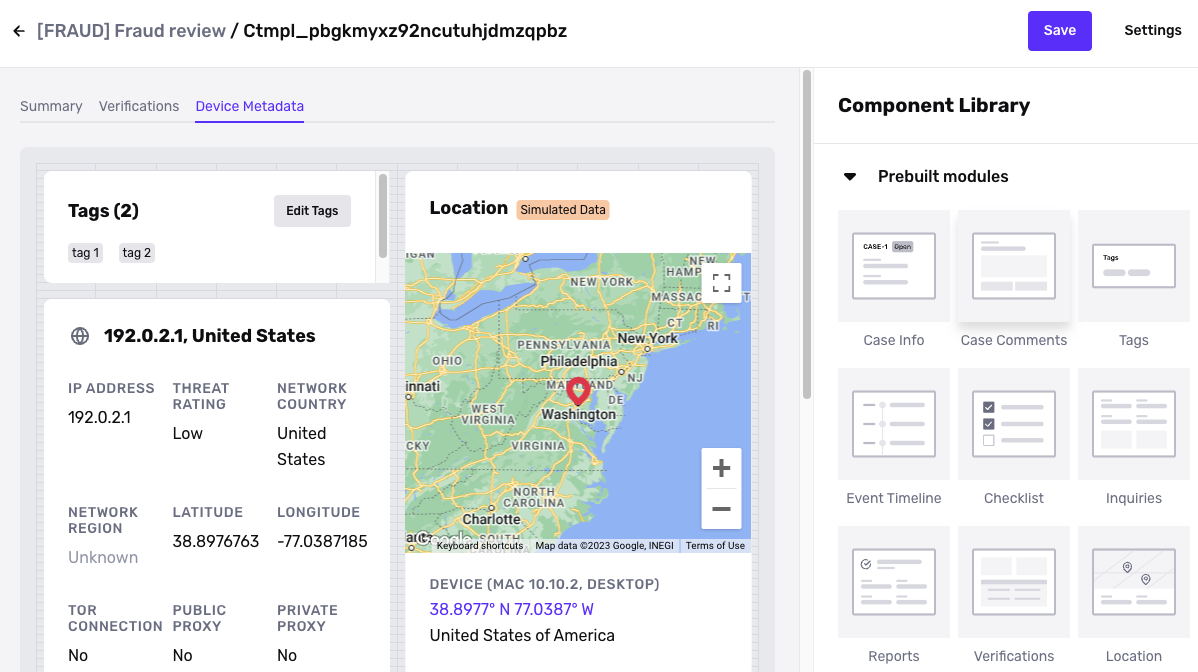Screen dimensions: 1198x672
Task: Click the Component Library heading
Action: pyautogui.click(x=934, y=105)
